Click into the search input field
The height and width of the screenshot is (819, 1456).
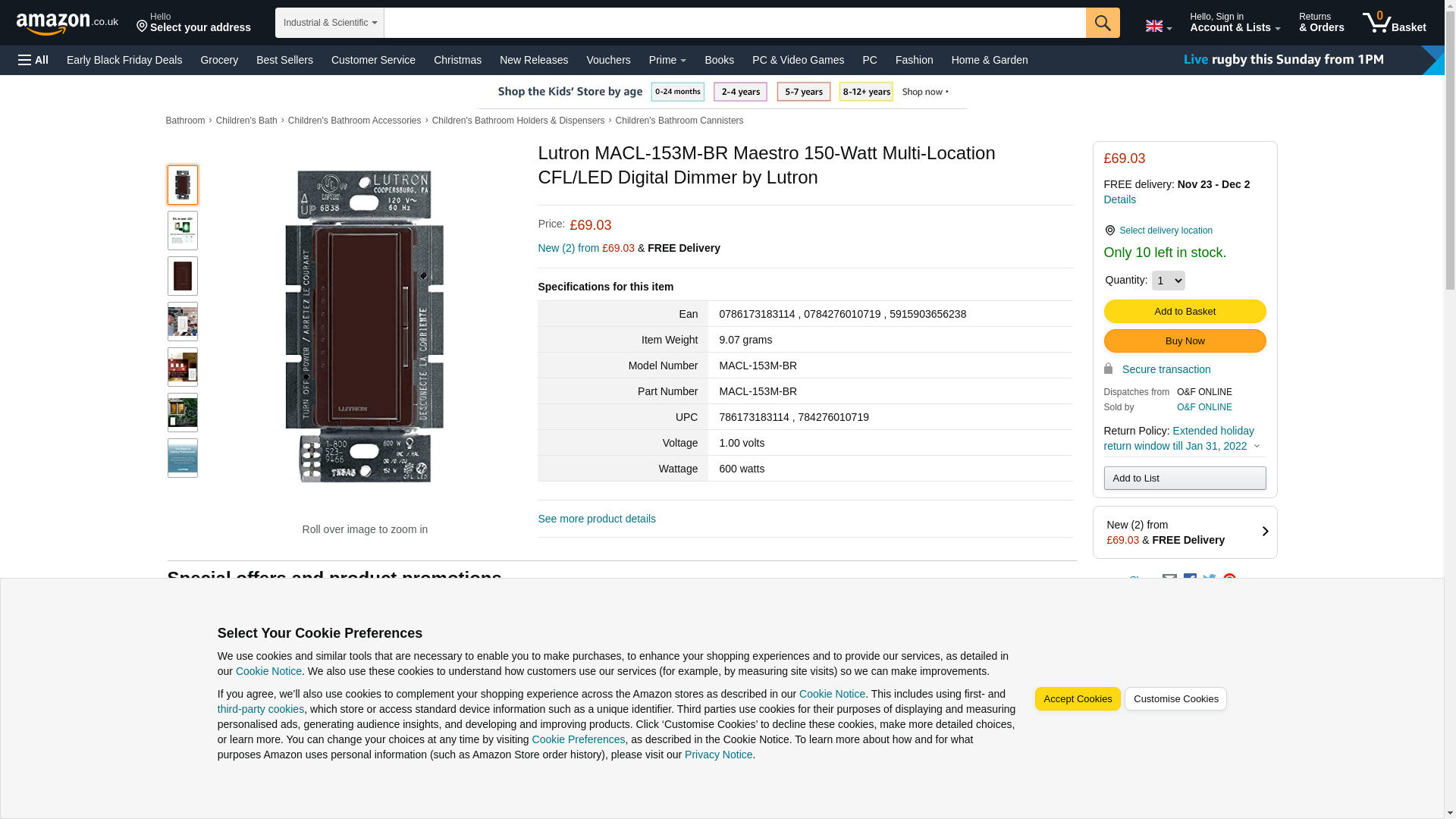click(x=734, y=23)
